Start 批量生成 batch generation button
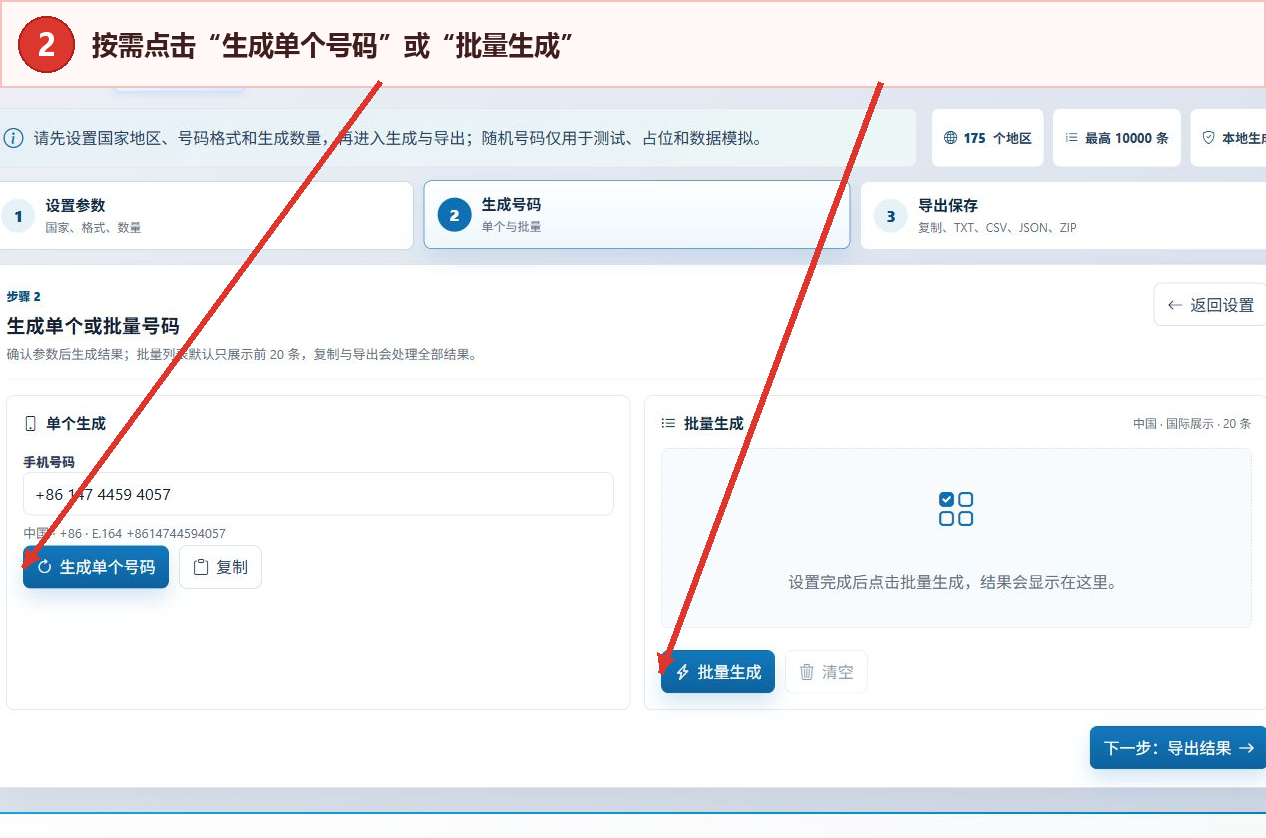The width and height of the screenshot is (1266, 838). [x=718, y=672]
